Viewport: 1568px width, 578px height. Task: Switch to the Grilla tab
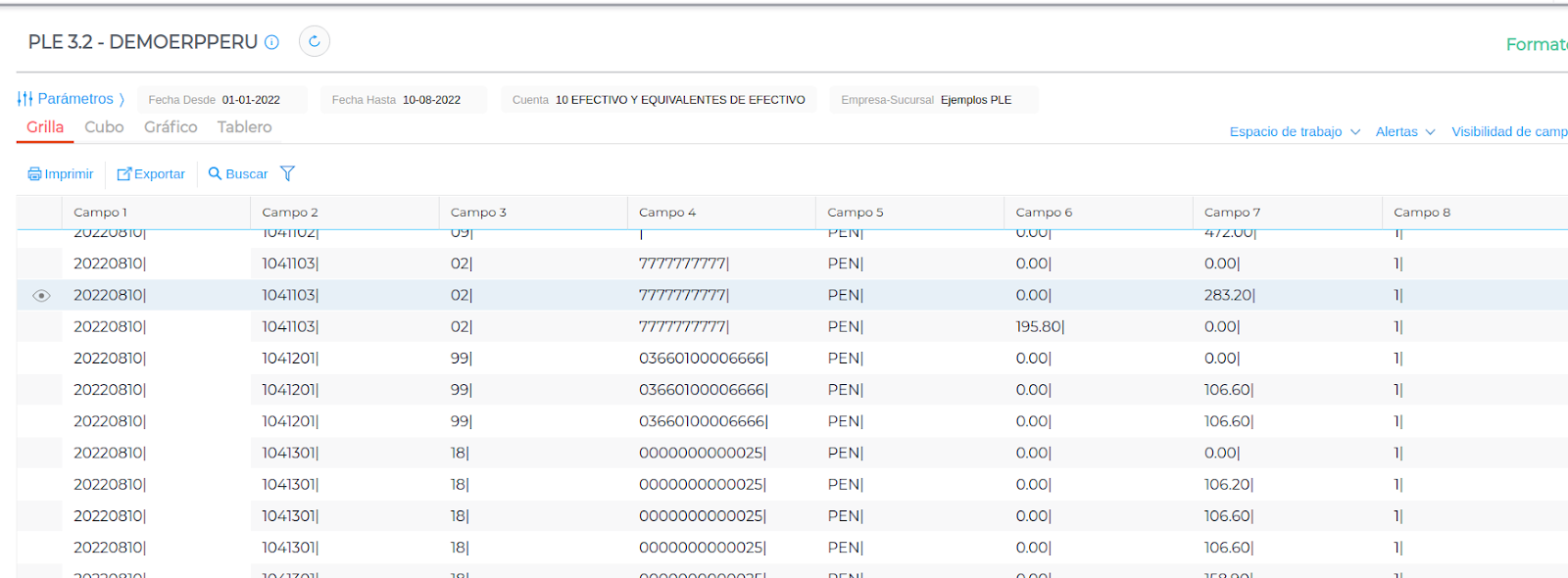[45, 127]
